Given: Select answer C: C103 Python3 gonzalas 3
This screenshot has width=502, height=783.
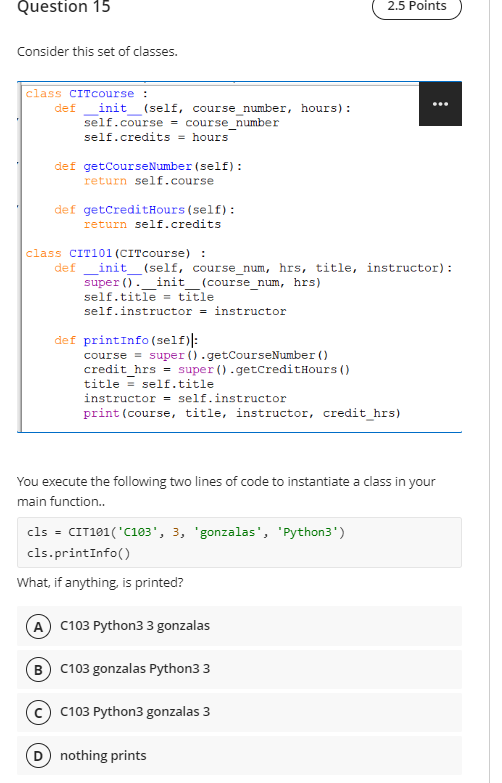Looking at the screenshot, I should [239, 712].
